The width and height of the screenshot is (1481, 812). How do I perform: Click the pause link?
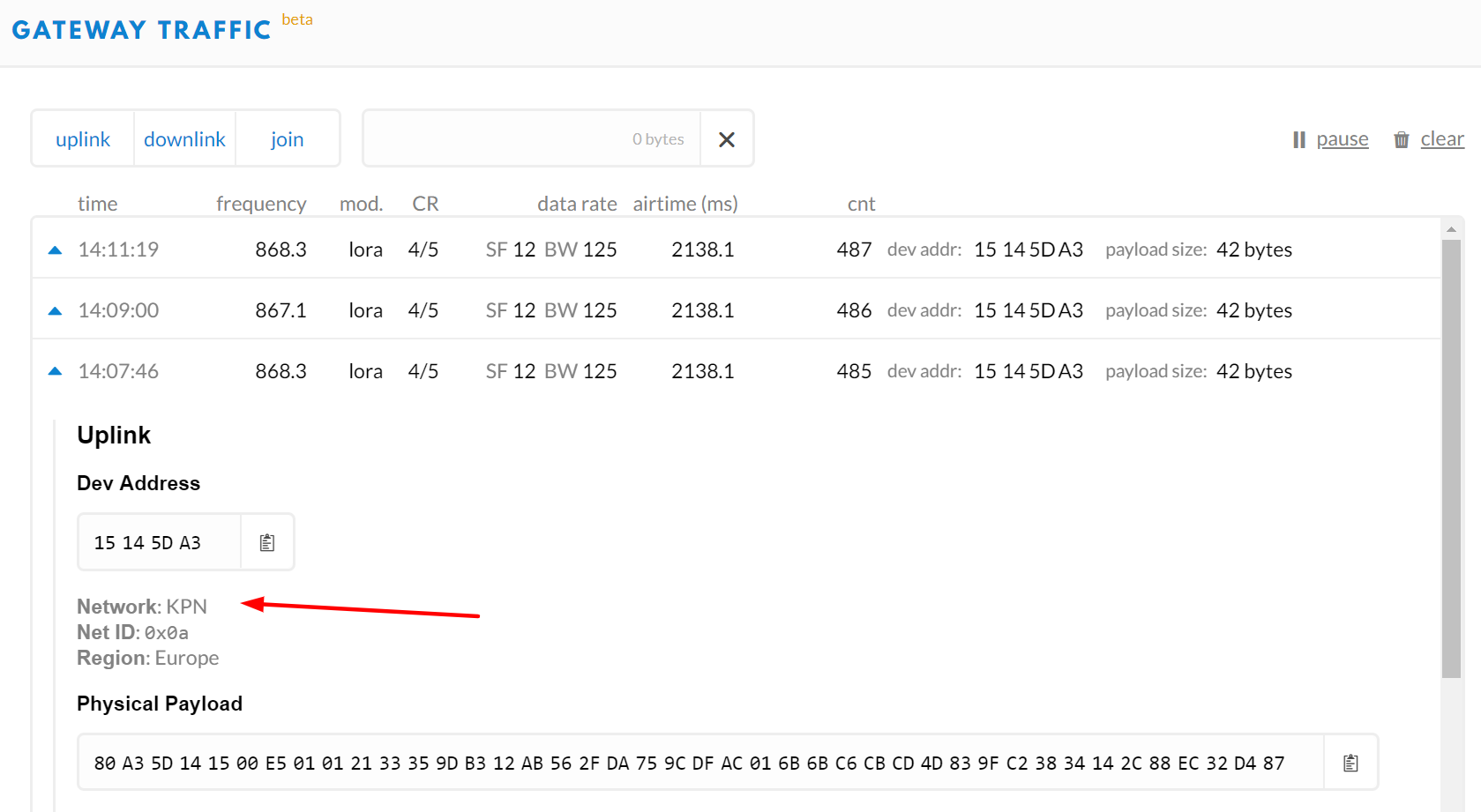pos(1342,139)
